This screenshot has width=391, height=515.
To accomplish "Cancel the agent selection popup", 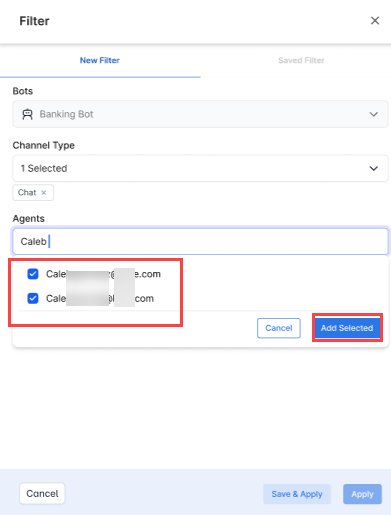I will [279, 328].
